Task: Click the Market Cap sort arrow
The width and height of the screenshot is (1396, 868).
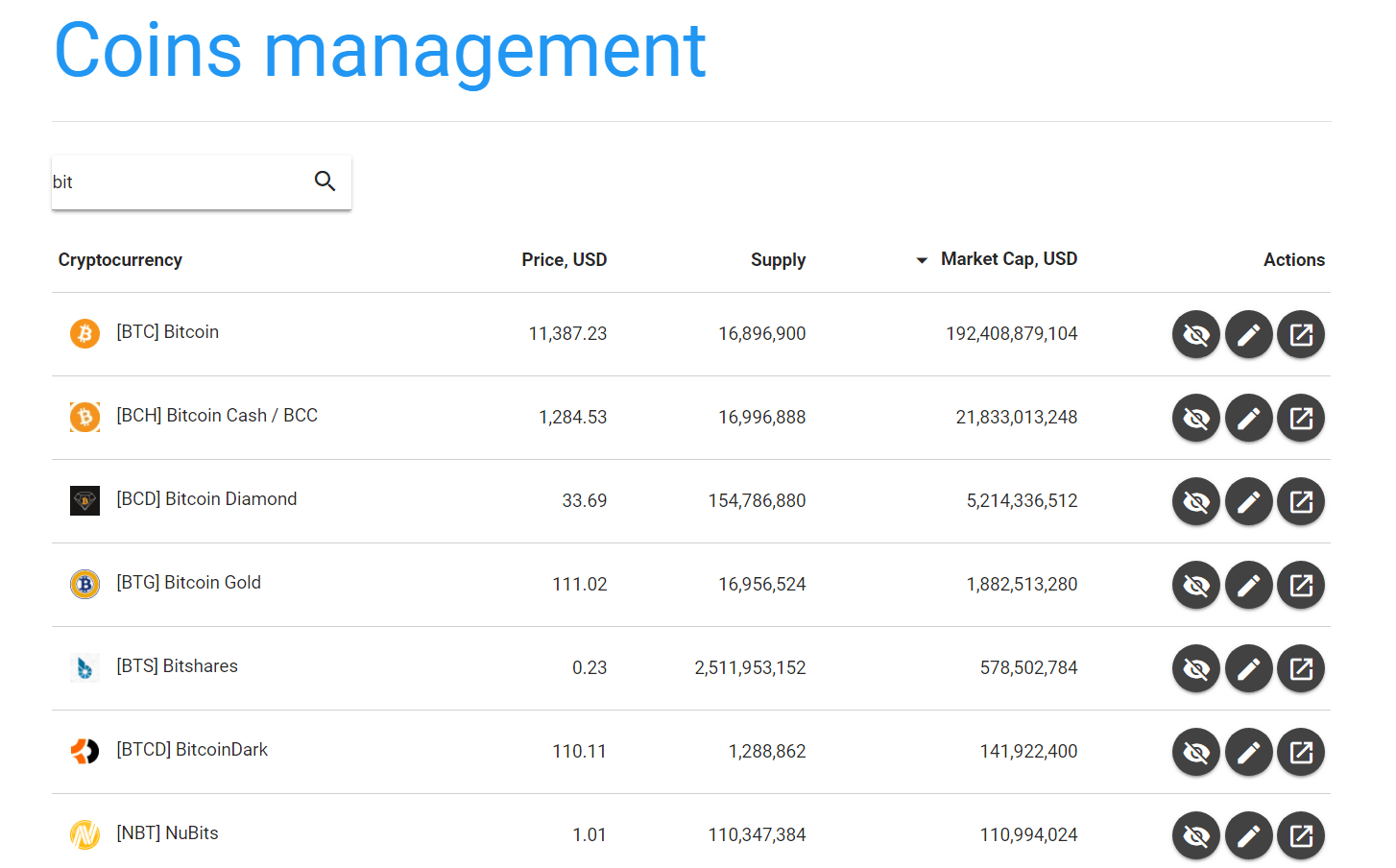Action: (922, 260)
